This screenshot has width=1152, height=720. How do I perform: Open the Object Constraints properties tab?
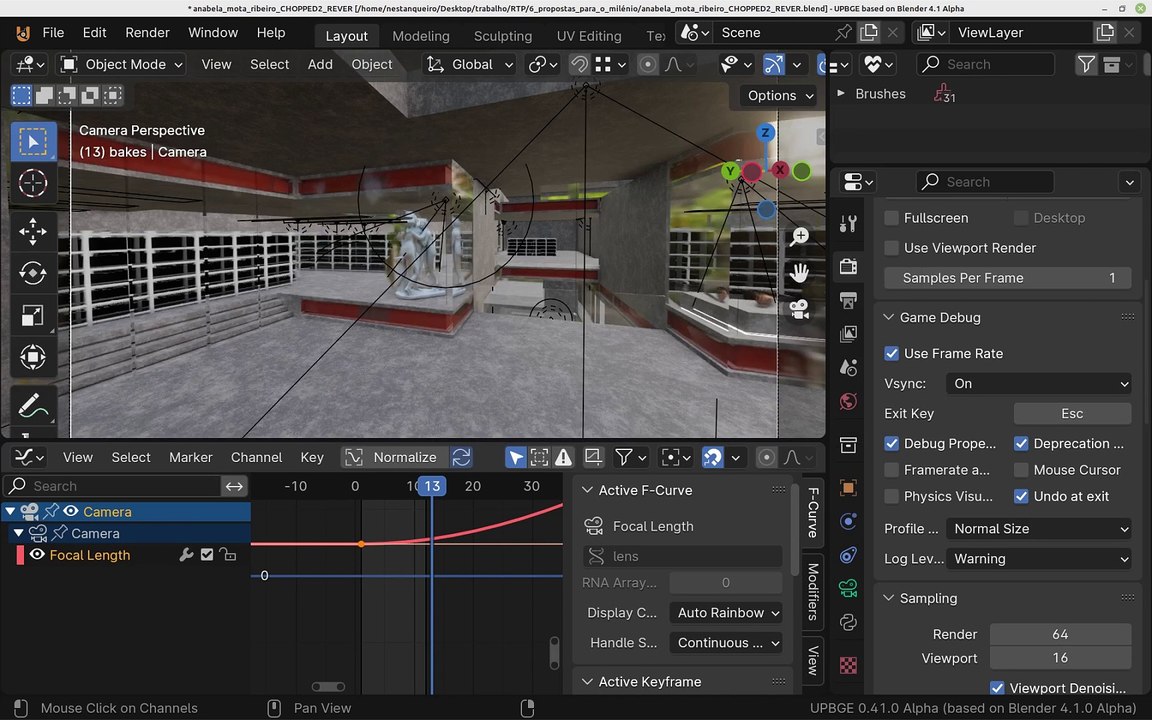tap(849, 555)
